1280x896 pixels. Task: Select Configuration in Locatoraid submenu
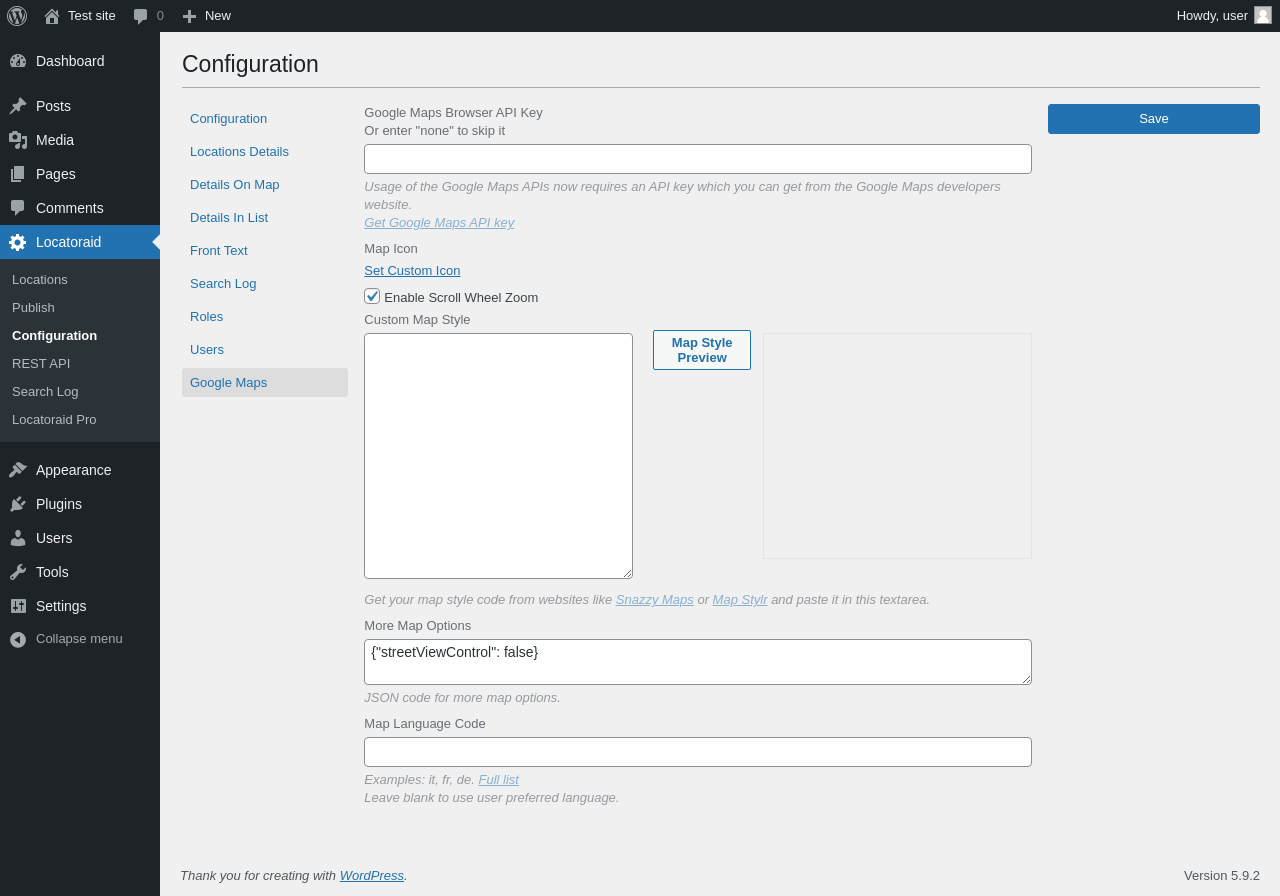click(54, 335)
